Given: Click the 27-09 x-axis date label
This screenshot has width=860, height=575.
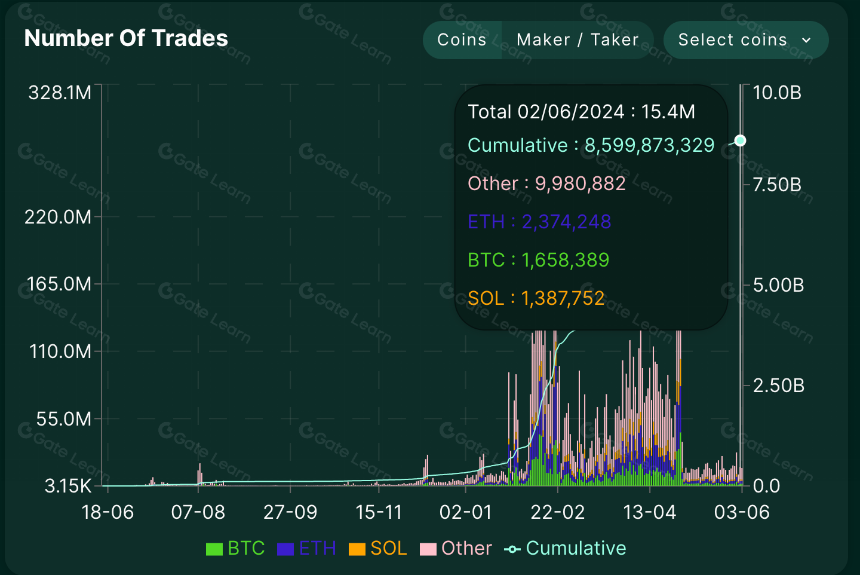Looking at the screenshot, I should pos(290,512).
